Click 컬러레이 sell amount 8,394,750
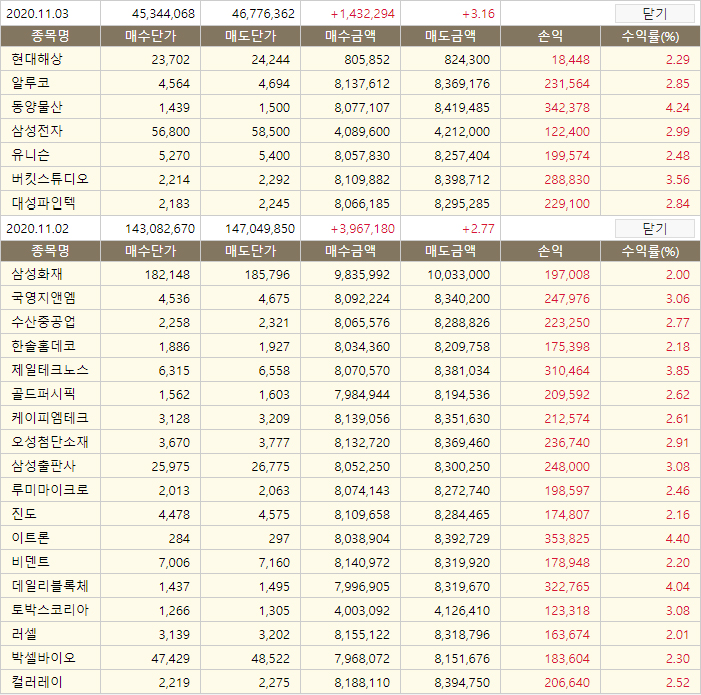The height and width of the screenshot is (695, 701). coord(462,683)
